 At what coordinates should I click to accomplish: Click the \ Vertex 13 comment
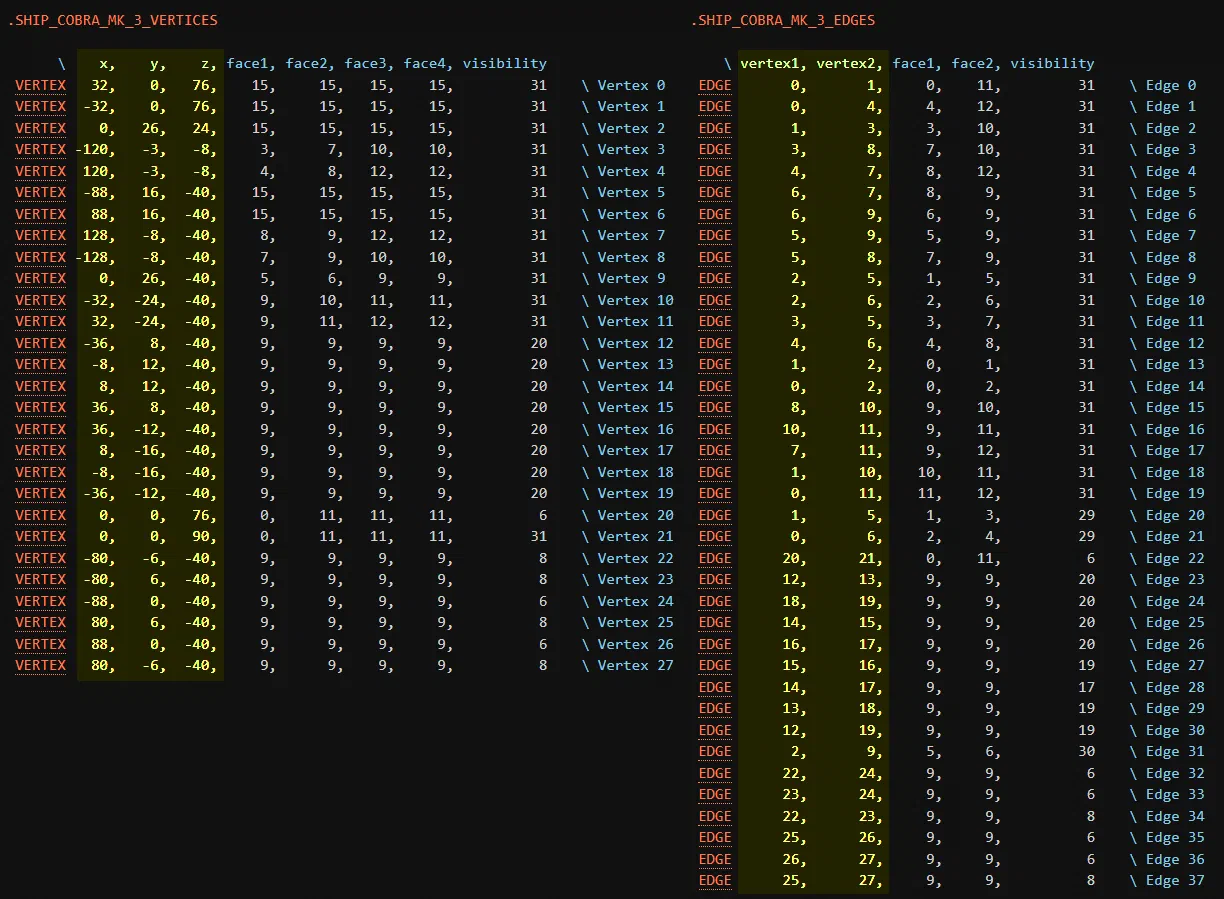click(x=628, y=365)
